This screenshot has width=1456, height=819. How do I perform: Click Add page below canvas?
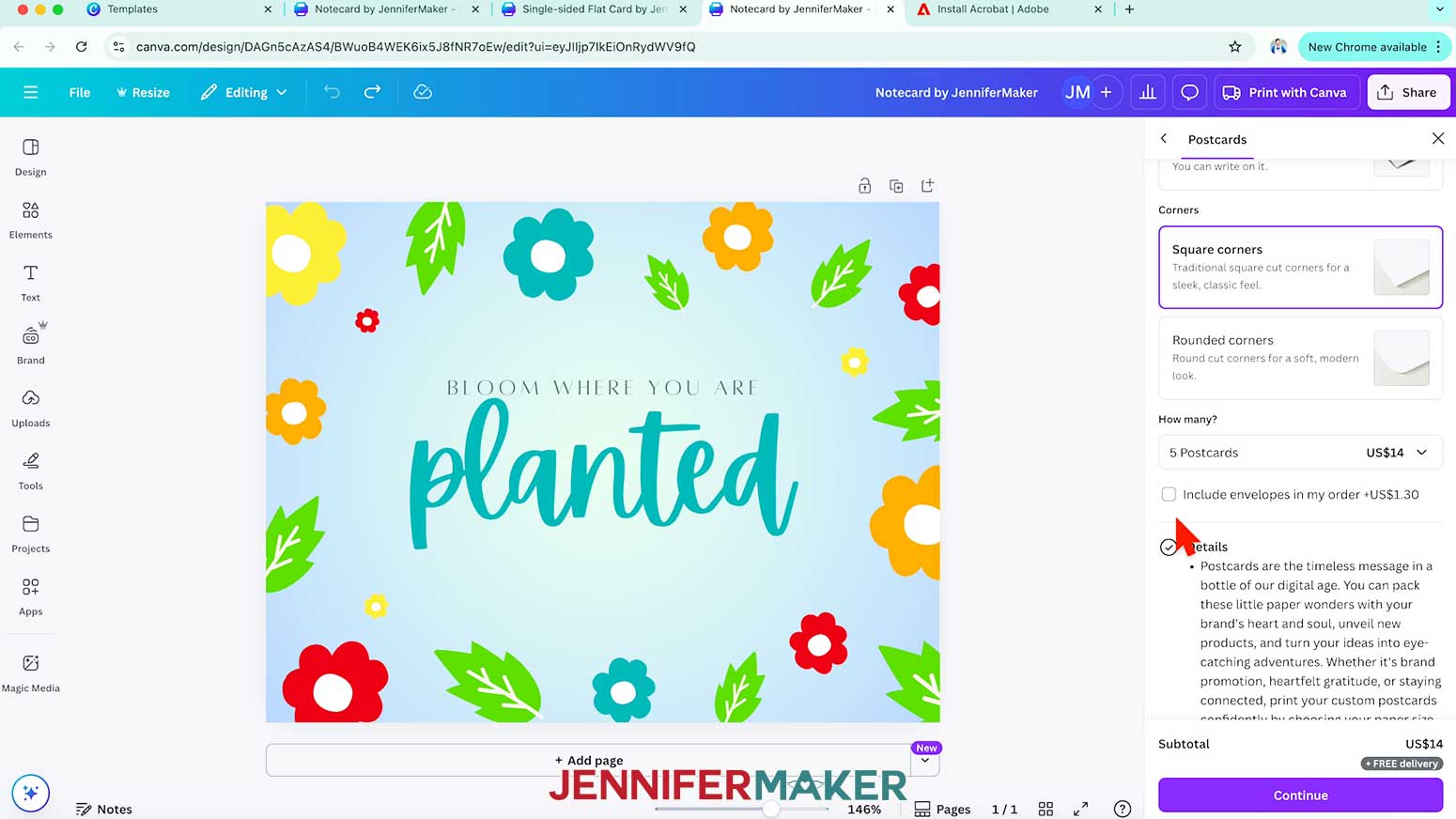tap(589, 760)
